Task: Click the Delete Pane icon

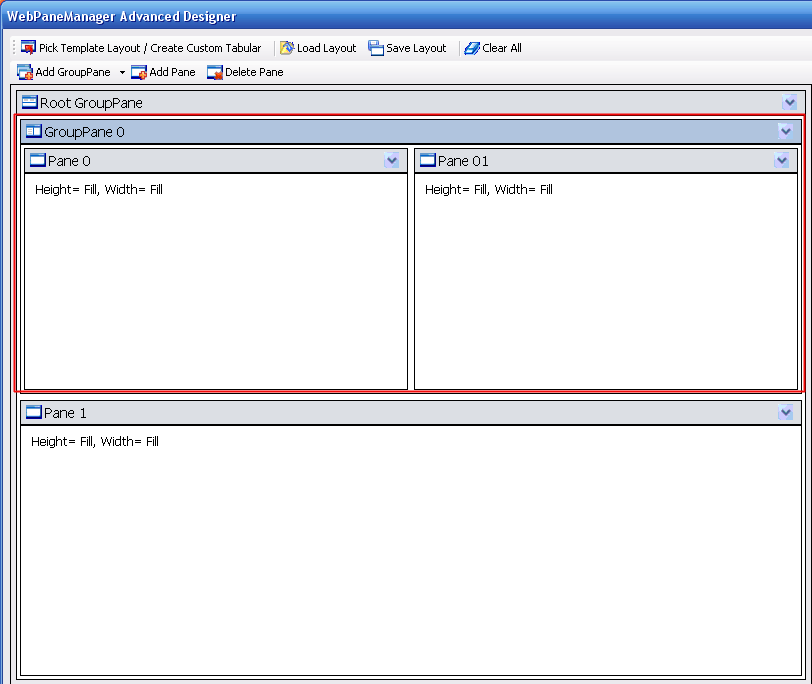Action: pos(215,72)
